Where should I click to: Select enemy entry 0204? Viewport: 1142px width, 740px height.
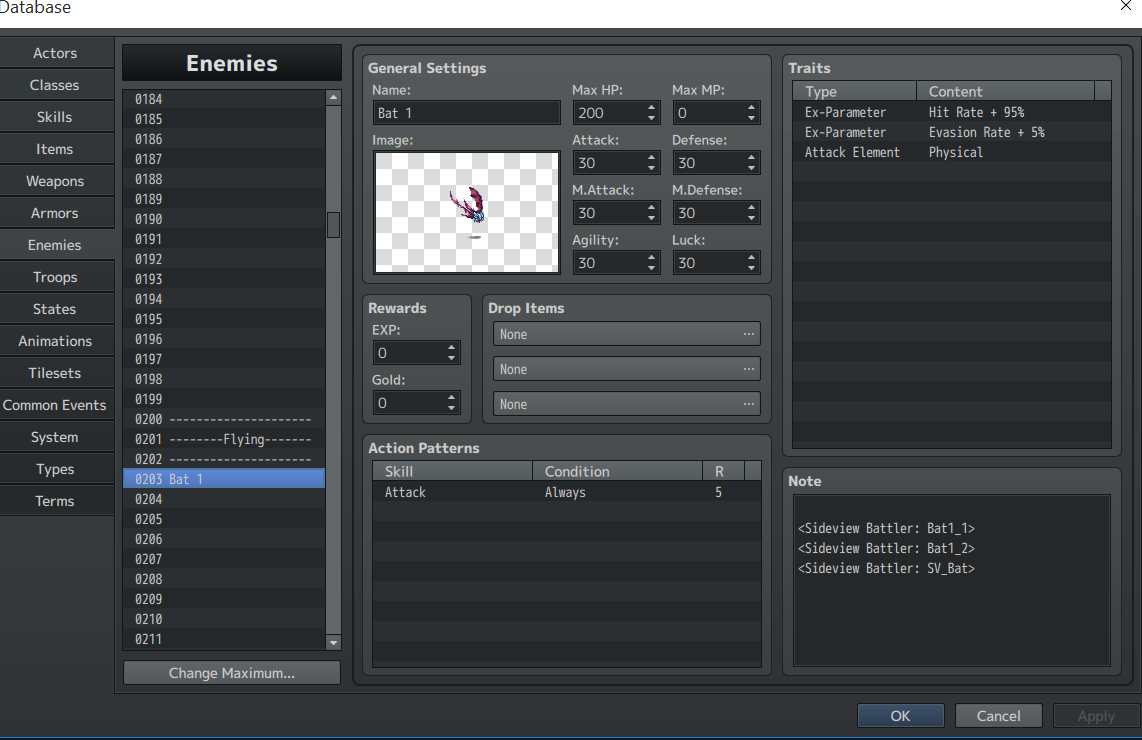click(224, 499)
